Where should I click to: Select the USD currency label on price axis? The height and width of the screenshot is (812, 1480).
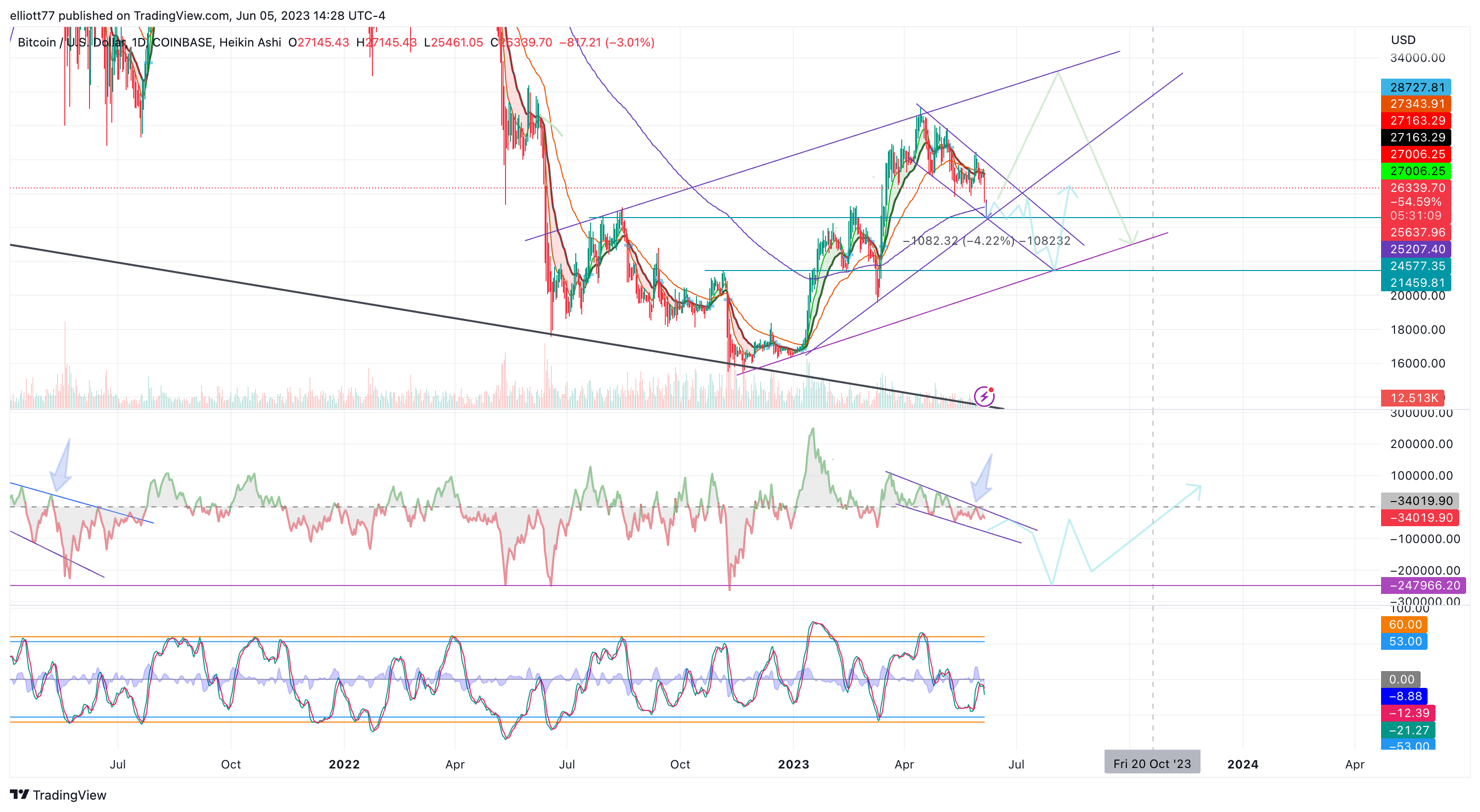[x=1403, y=40]
